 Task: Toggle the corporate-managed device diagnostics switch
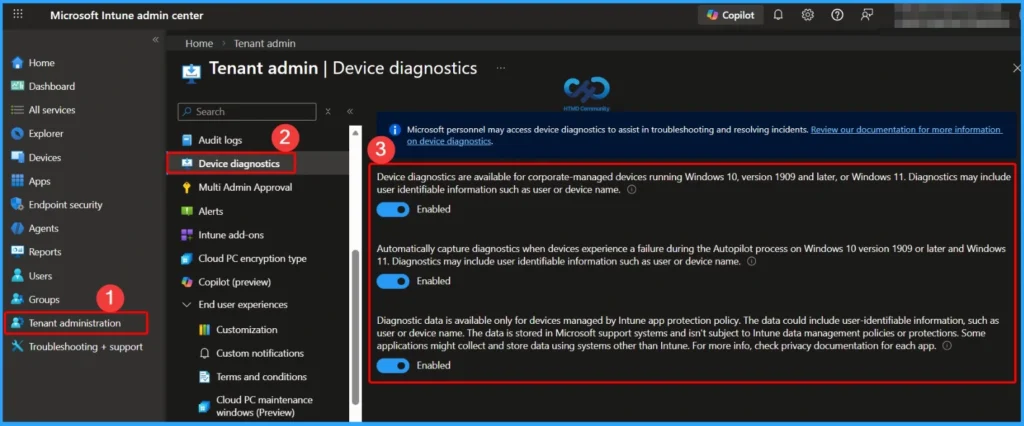(393, 209)
